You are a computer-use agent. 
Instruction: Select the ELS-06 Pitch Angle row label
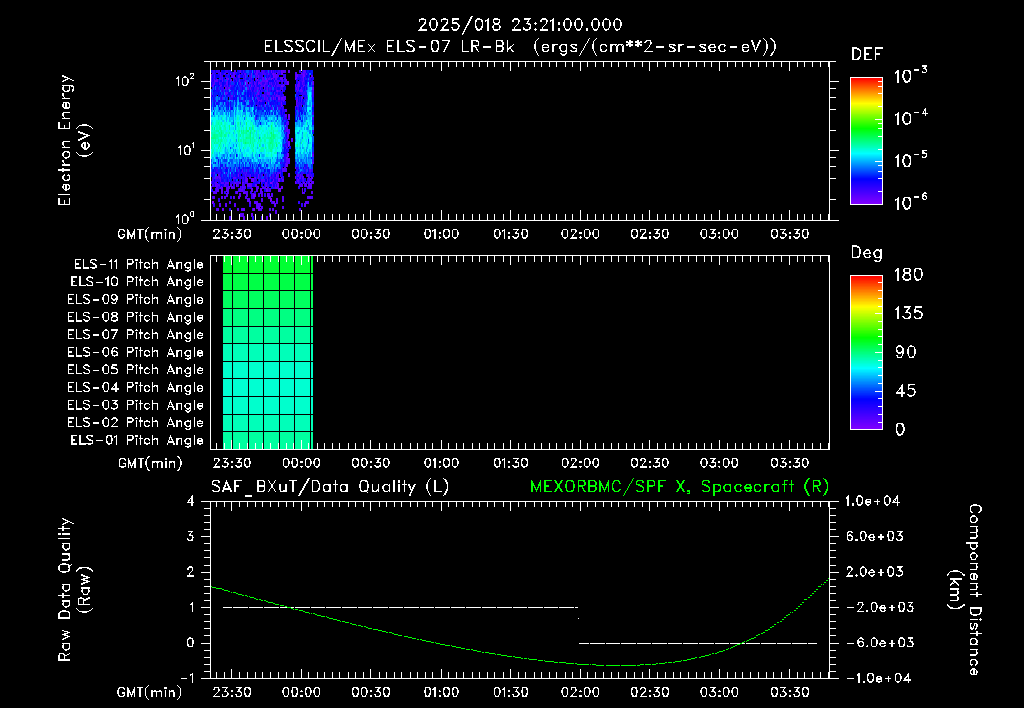(136, 352)
